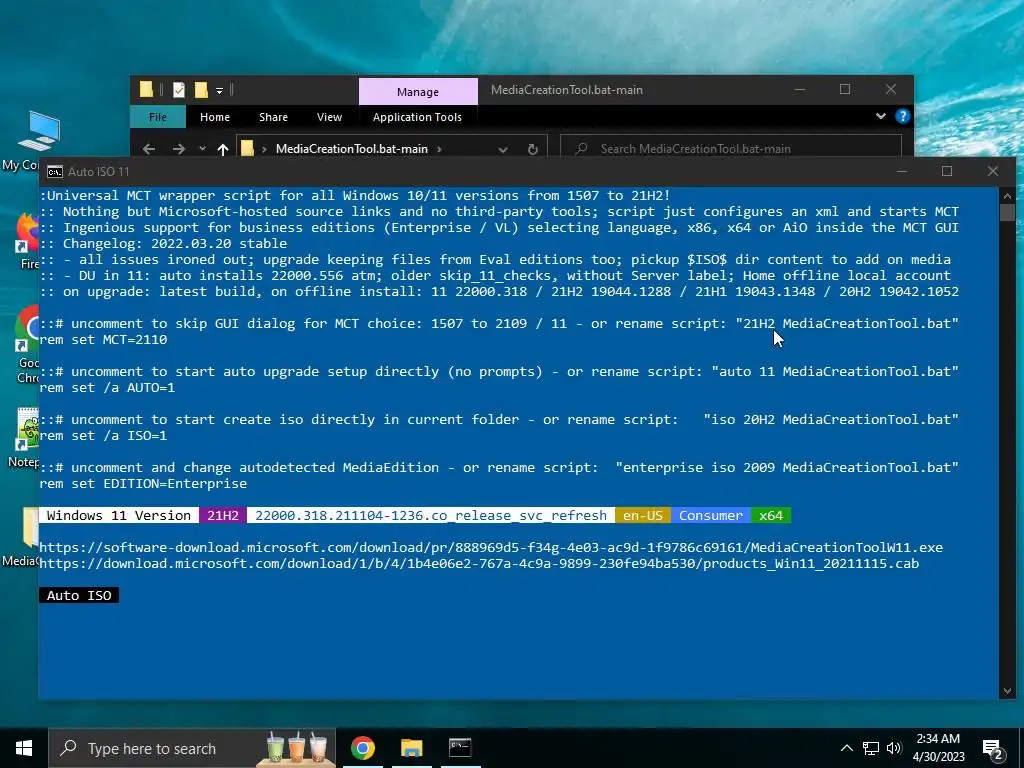
Task: Click the Search MediaCreationTool.bat-main field
Action: pyautogui.click(x=731, y=149)
